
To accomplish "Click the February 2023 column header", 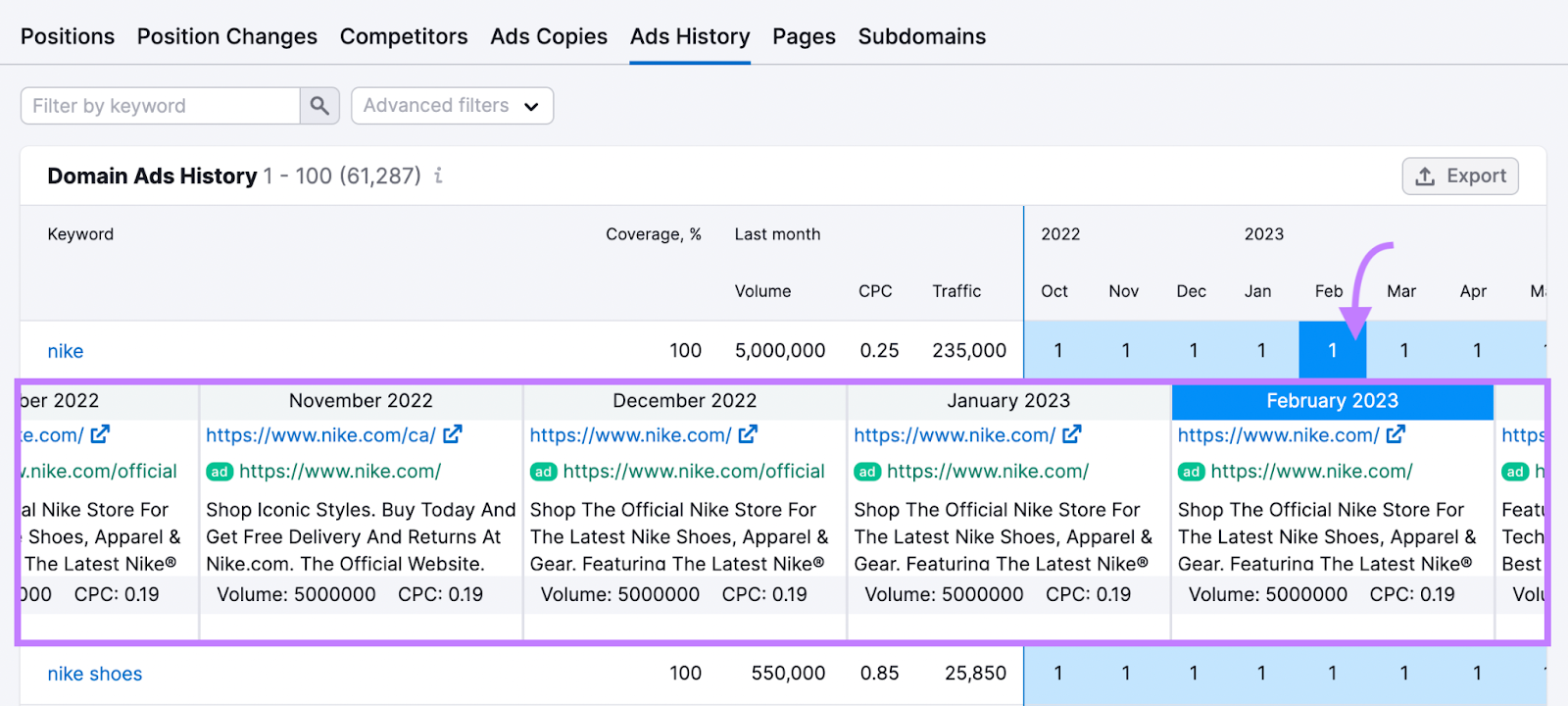I will point(1332,401).
